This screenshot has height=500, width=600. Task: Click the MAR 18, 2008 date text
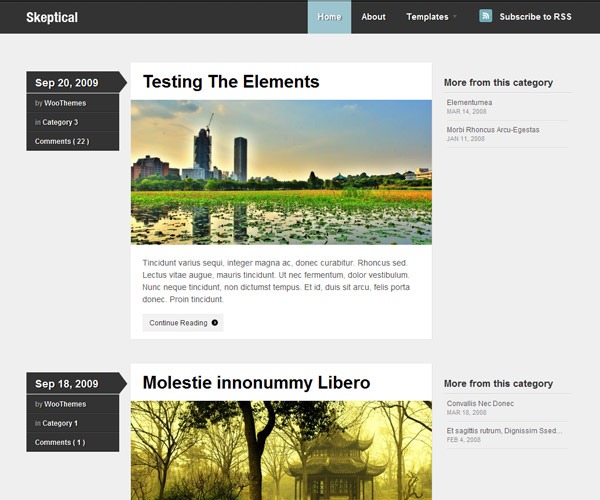466,412
